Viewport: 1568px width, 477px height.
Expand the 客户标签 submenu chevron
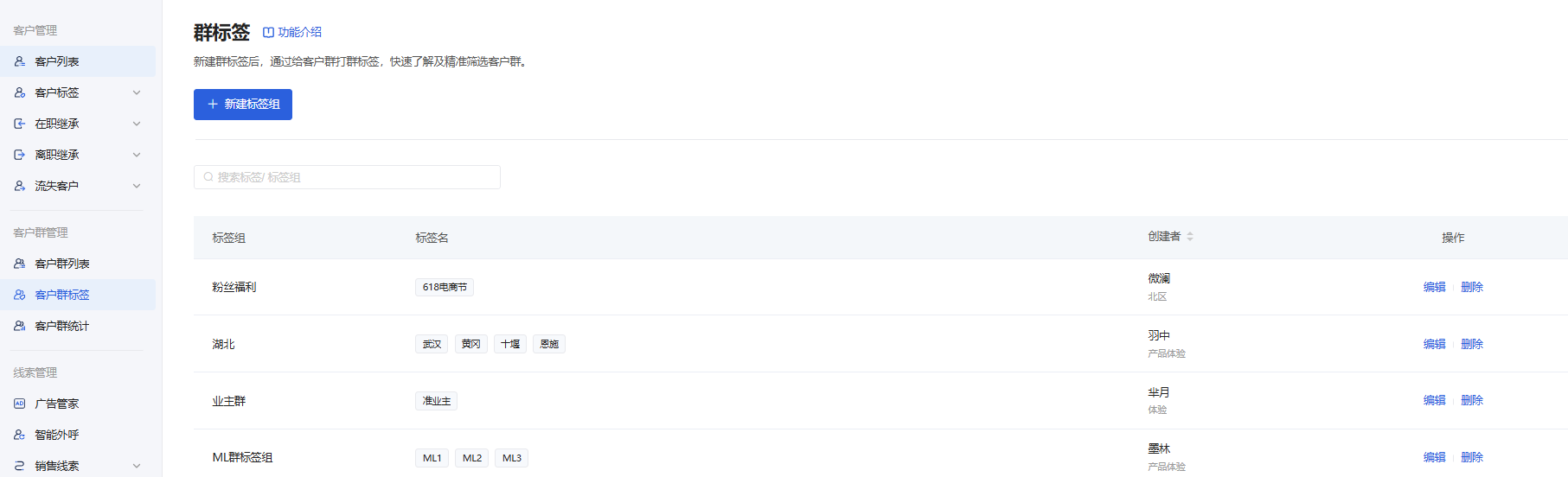pyautogui.click(x=137, y=92)
